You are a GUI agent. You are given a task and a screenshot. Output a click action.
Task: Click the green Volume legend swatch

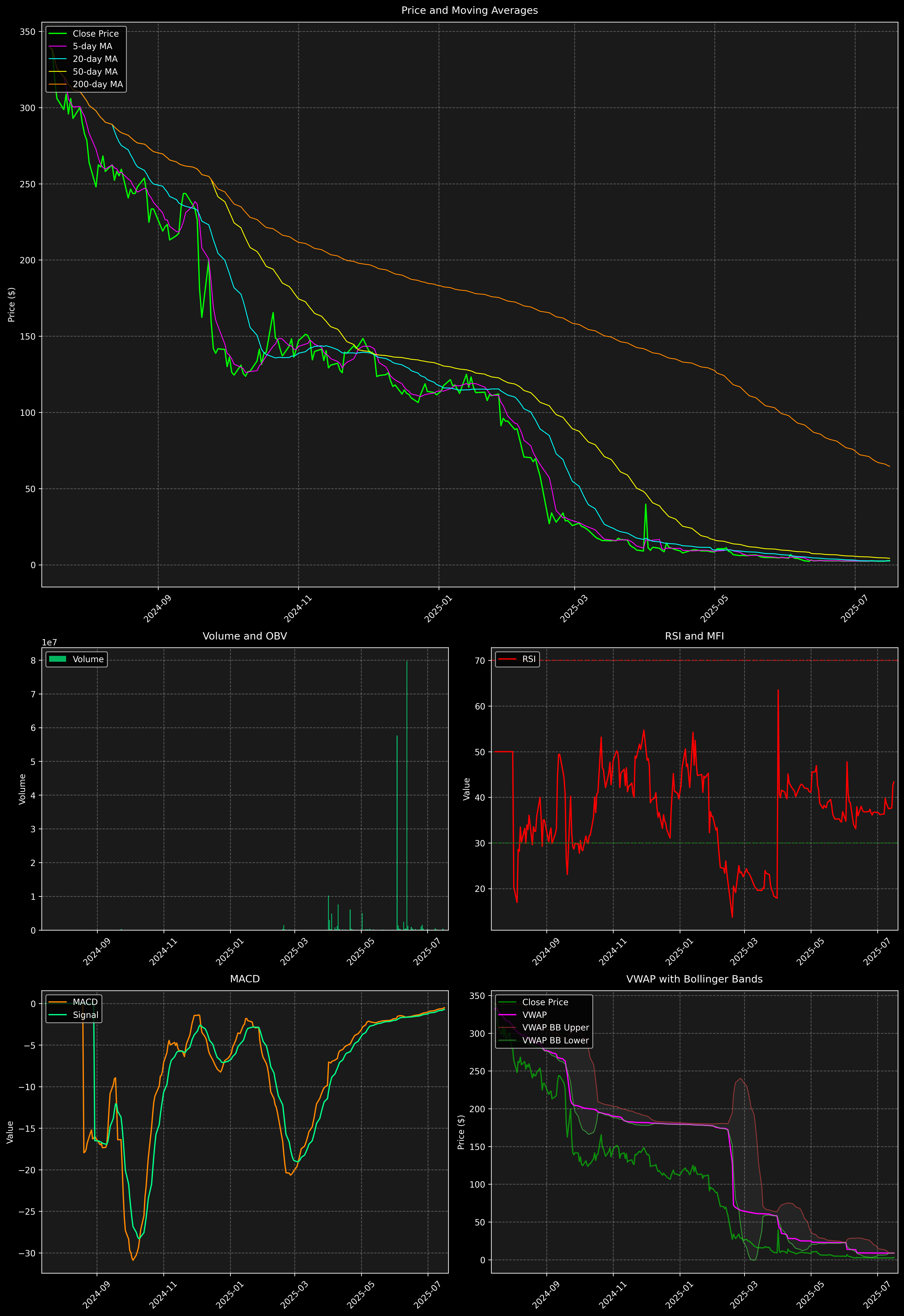tap(58, 659)
